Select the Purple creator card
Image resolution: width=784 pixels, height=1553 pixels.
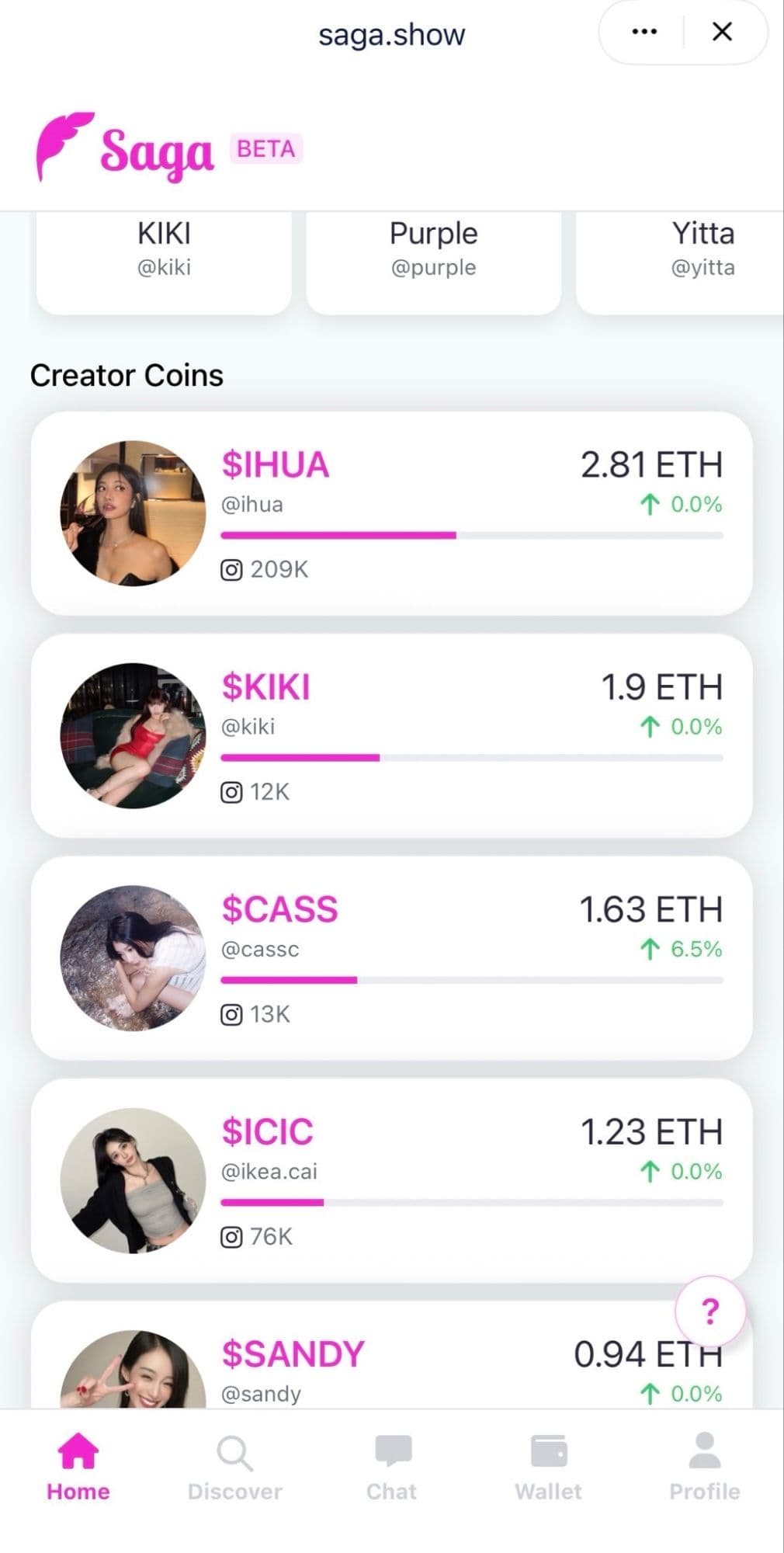pyautogui.click(x=433, y=256)
